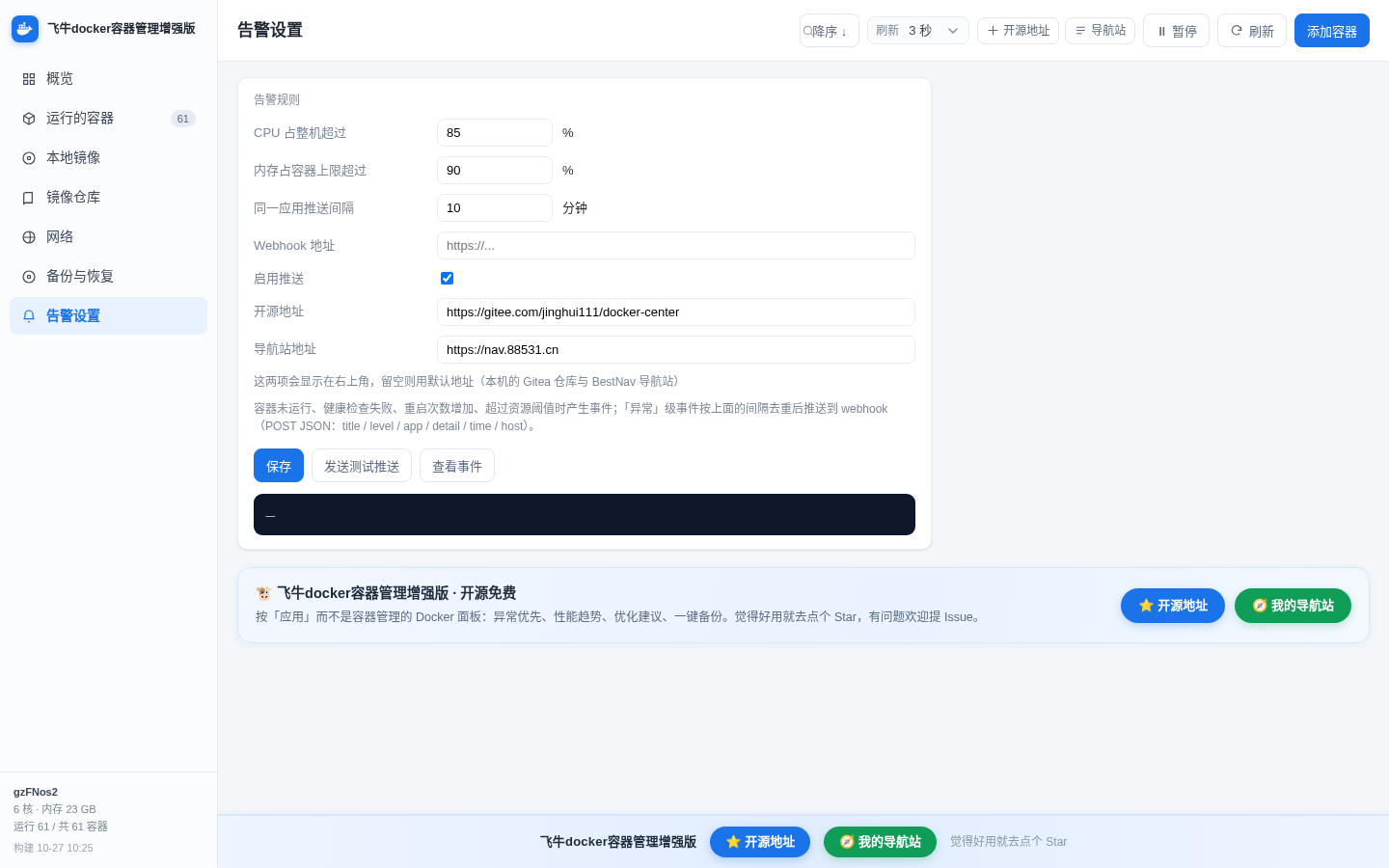Click 查看事件 button
Screen dimensions: 1389x868
[457, 466]
